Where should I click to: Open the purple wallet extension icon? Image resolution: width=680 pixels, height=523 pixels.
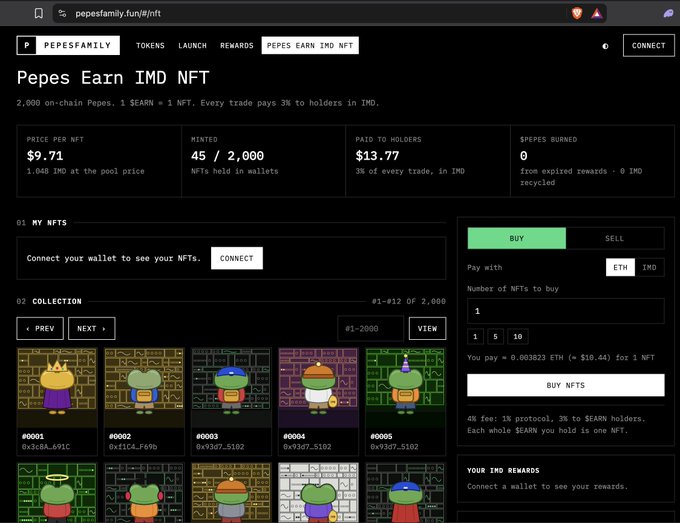pyautogui.click(x=669, y=13)
